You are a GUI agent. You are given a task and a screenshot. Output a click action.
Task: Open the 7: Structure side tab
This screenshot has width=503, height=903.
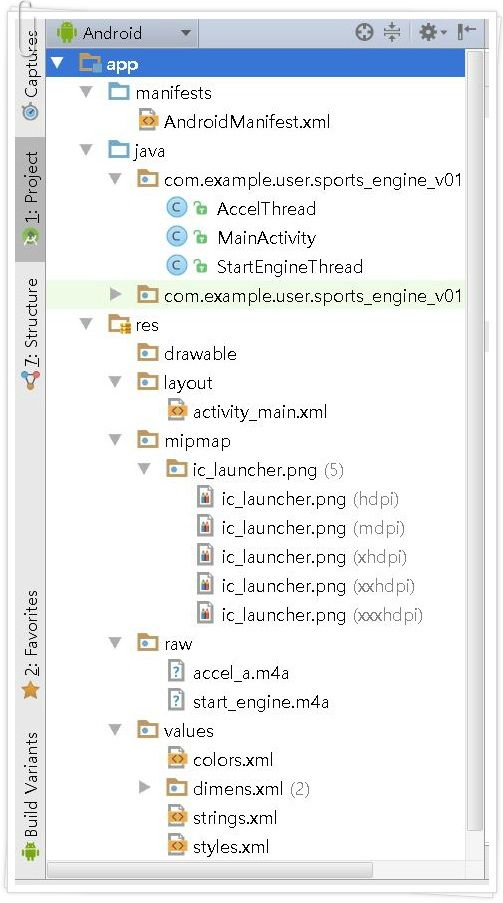pos(31,335)
